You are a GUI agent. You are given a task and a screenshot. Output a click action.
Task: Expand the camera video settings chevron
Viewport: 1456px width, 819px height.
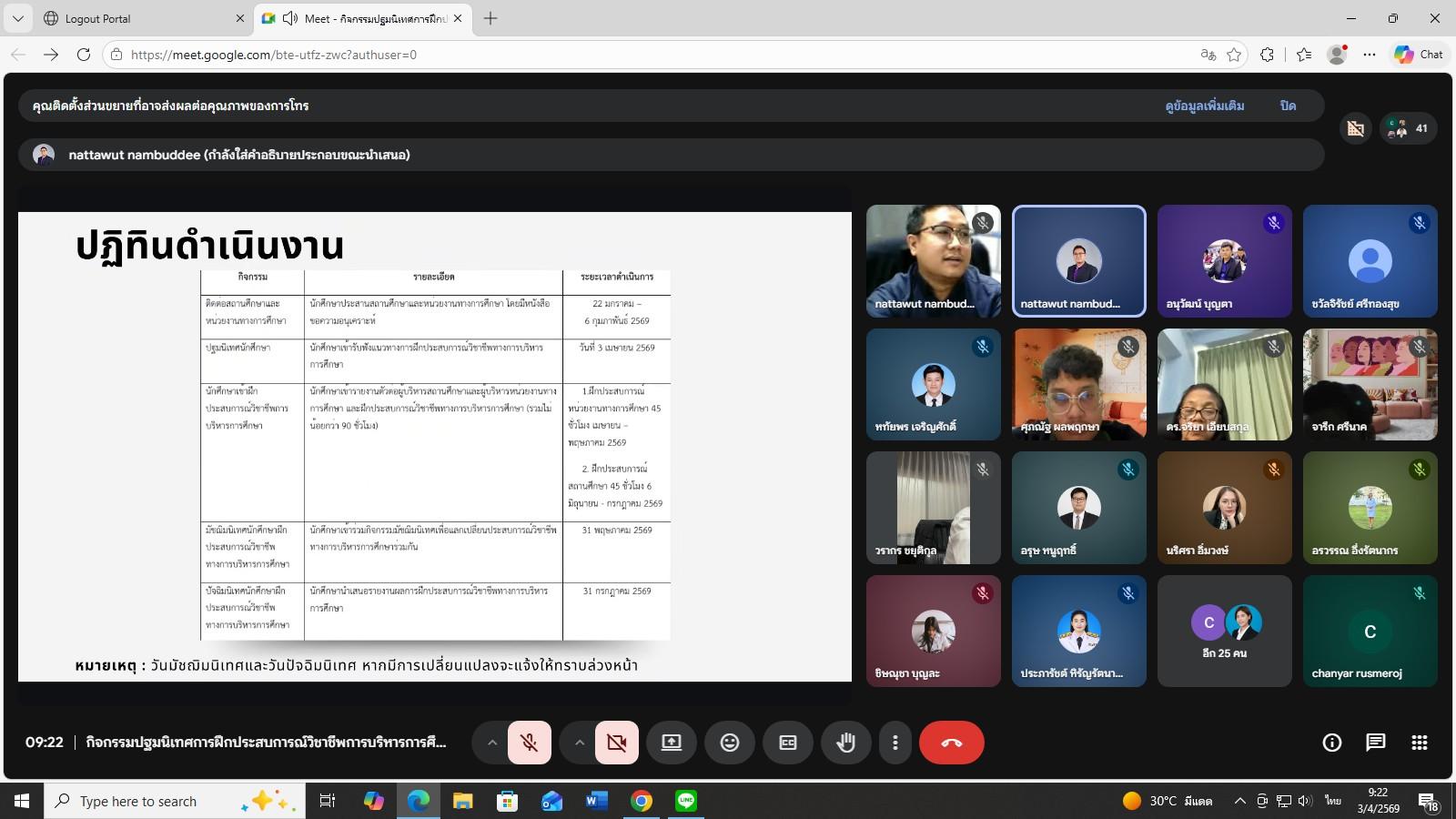click(x=579, y=743)
